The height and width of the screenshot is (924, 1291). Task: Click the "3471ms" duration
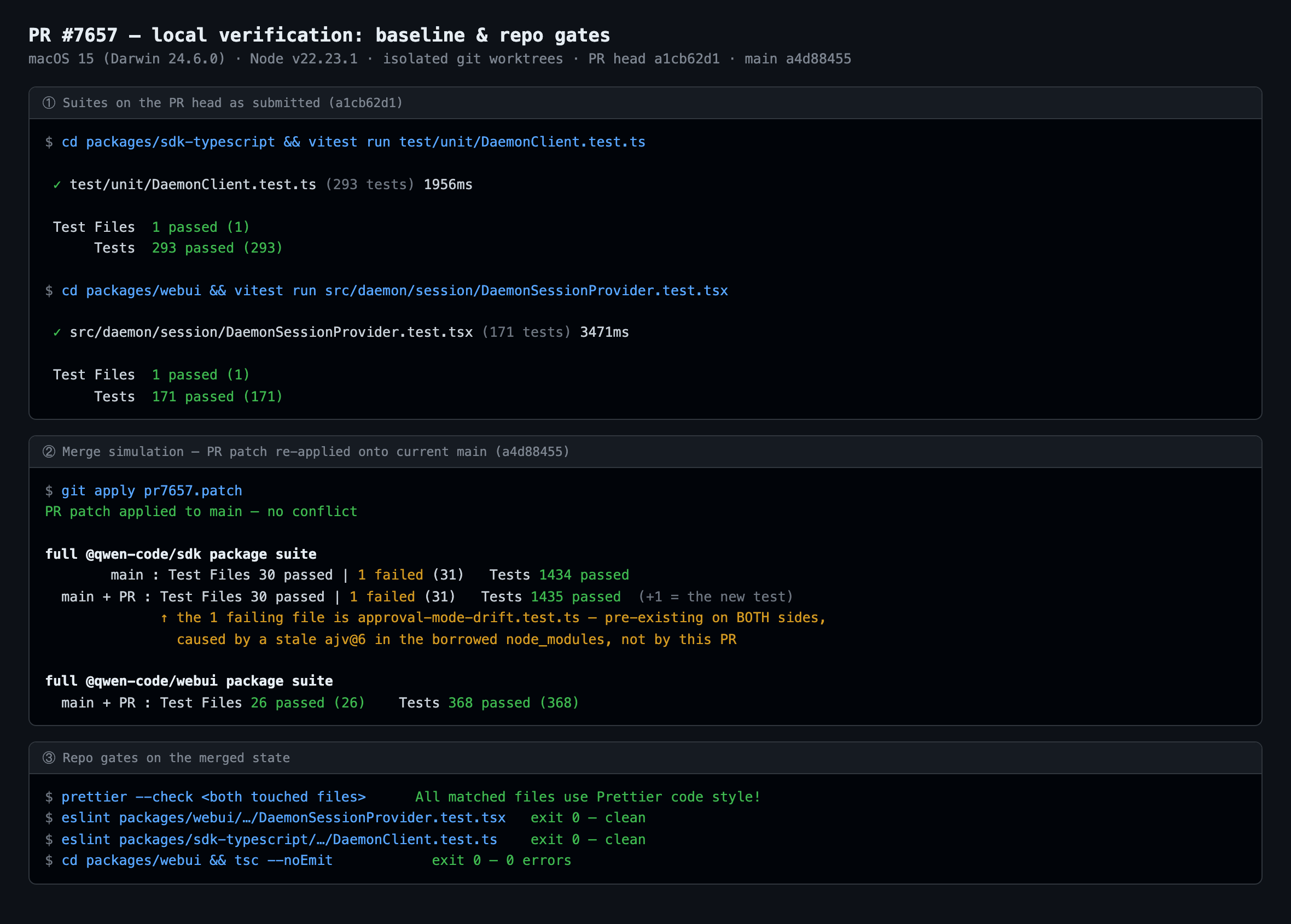pos(604,332)
